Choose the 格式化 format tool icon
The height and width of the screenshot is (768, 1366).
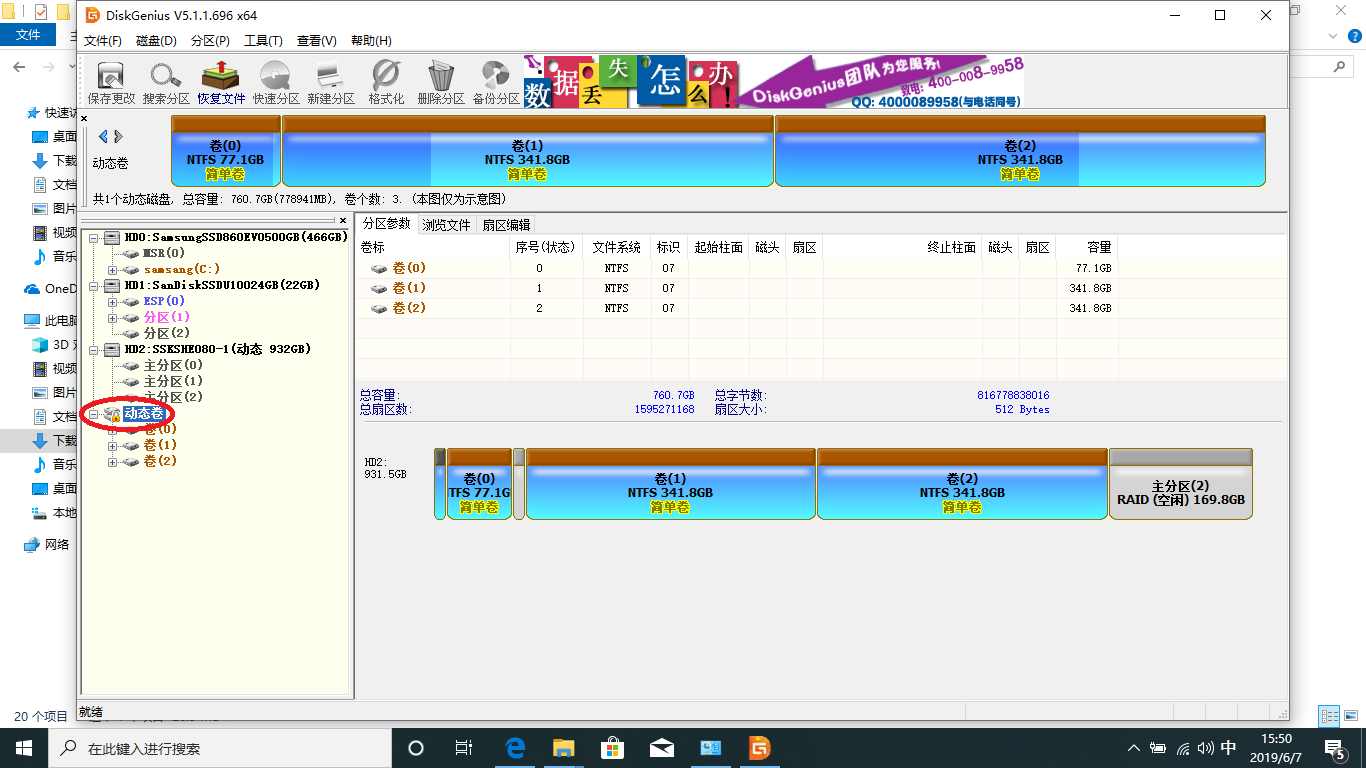click(x=386, y=82)
